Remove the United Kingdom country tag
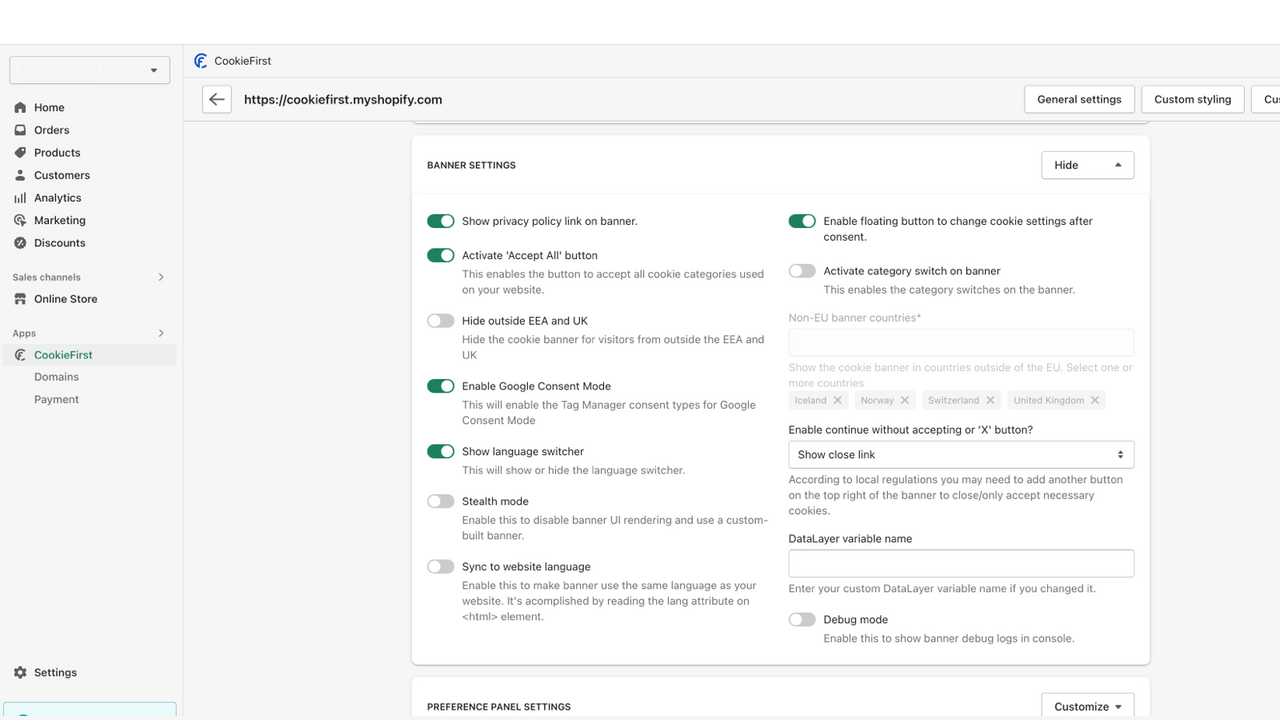 pos(1095,400)
